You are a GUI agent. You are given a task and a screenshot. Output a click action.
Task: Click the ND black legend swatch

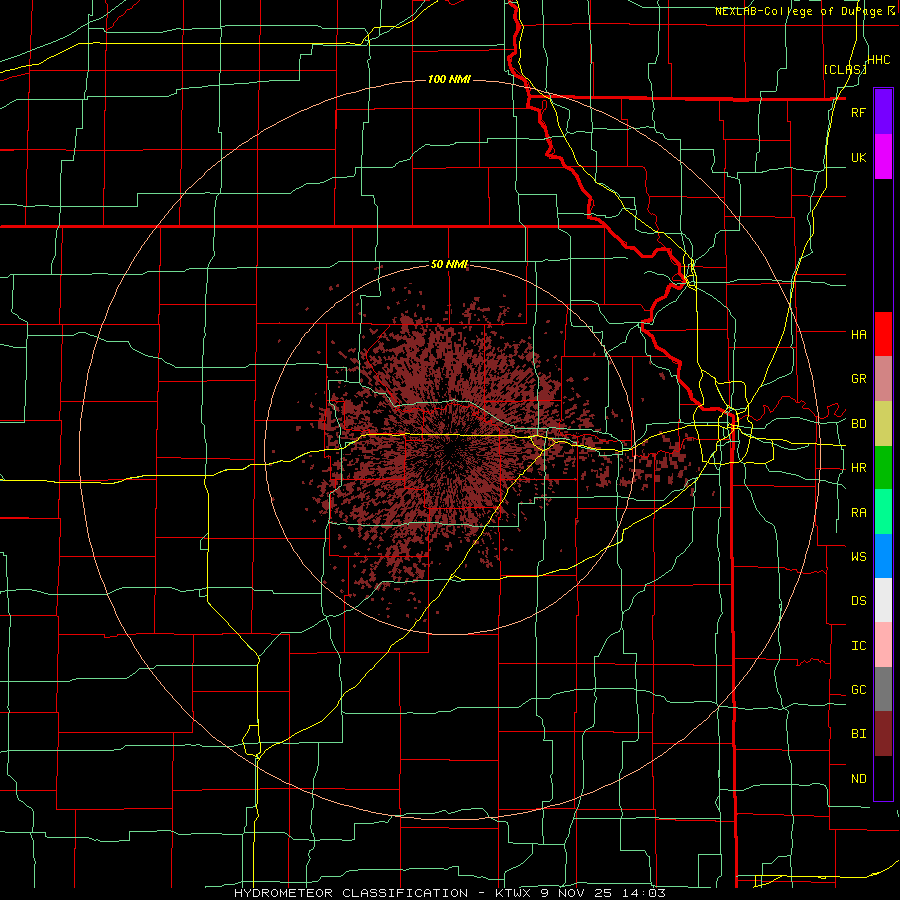883,778
